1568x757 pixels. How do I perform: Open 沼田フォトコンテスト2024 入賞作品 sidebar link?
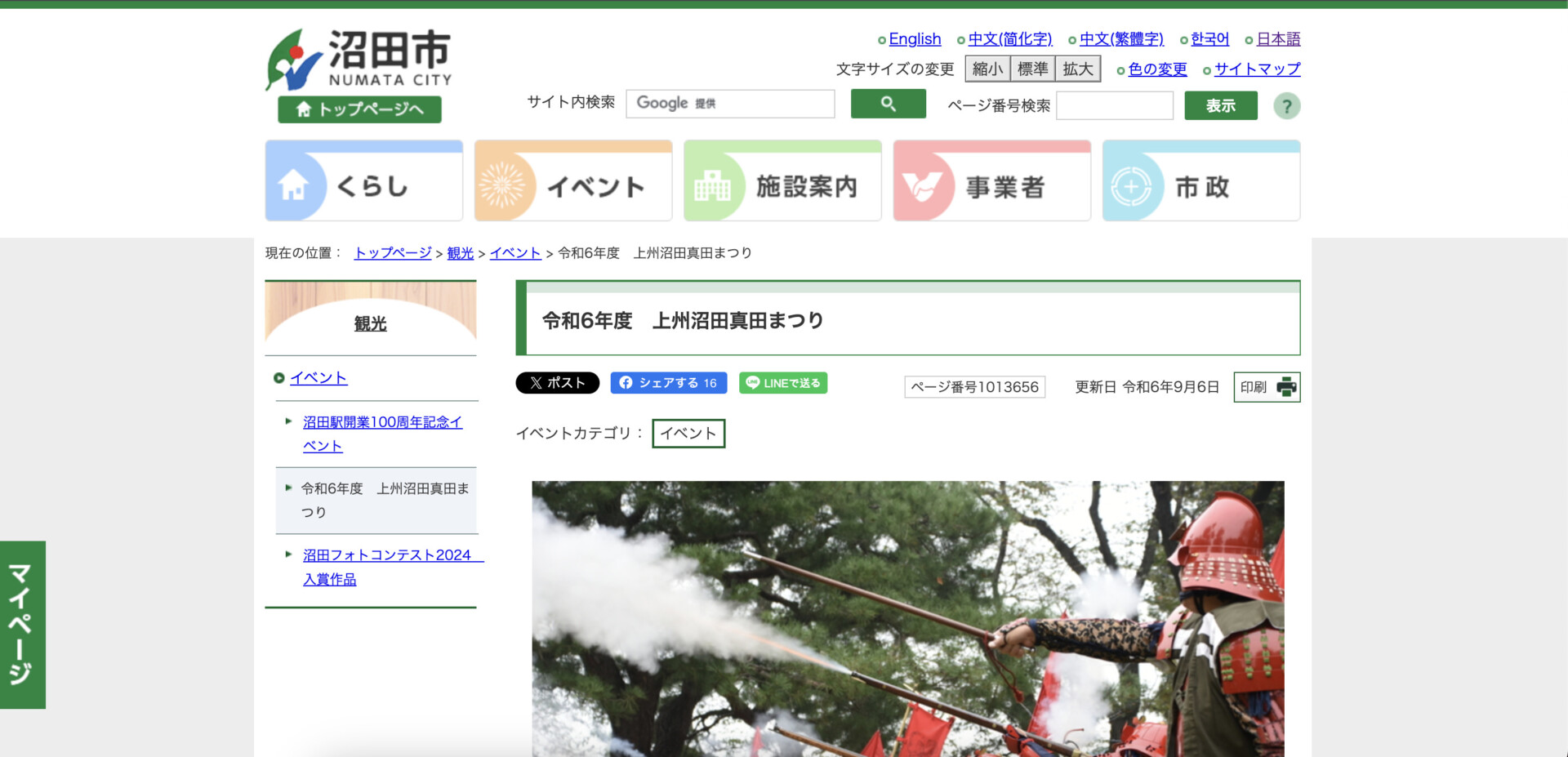pos(386,567)
